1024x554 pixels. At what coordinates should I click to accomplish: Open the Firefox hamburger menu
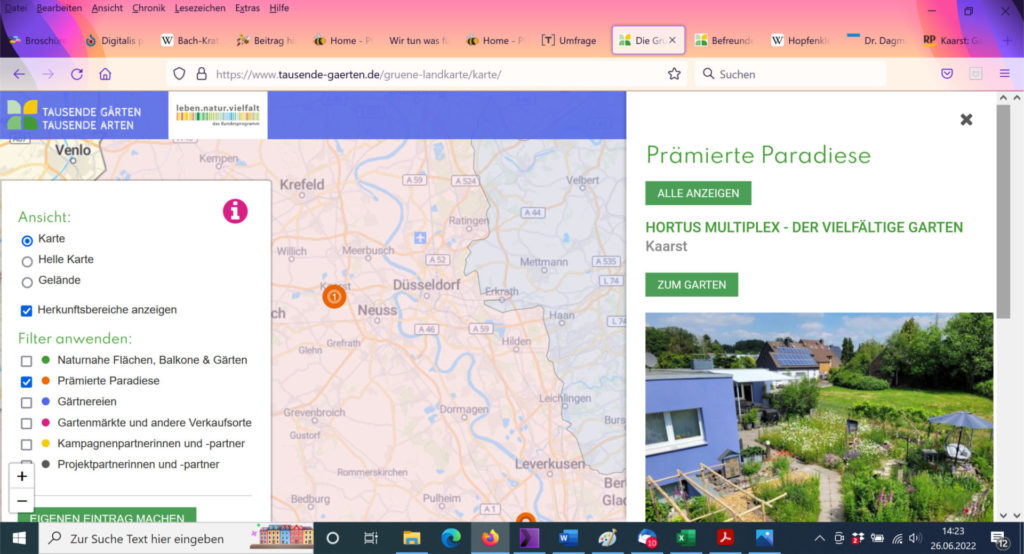[x=1004, y=74]
